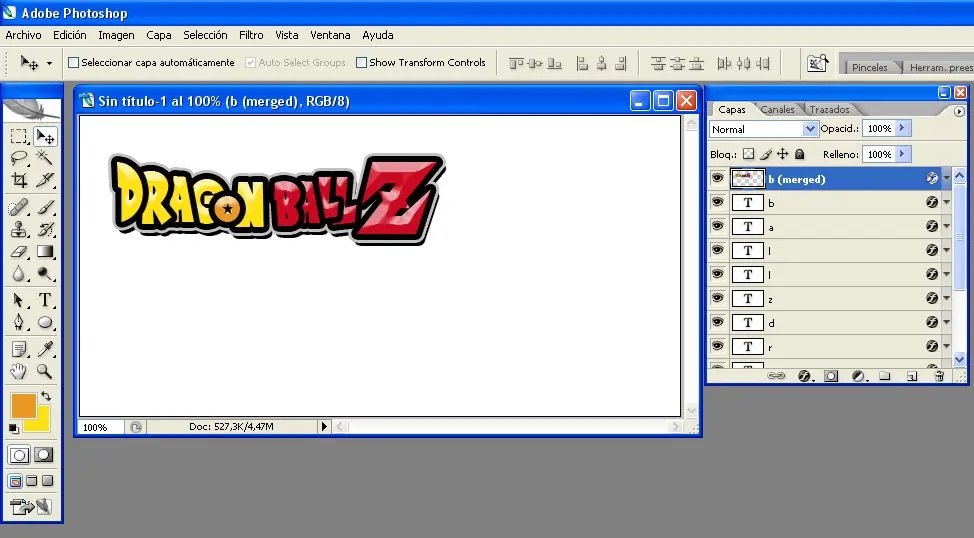Select the Pen tool
Viewport: 974px width, 538px height.
point(19,322)
